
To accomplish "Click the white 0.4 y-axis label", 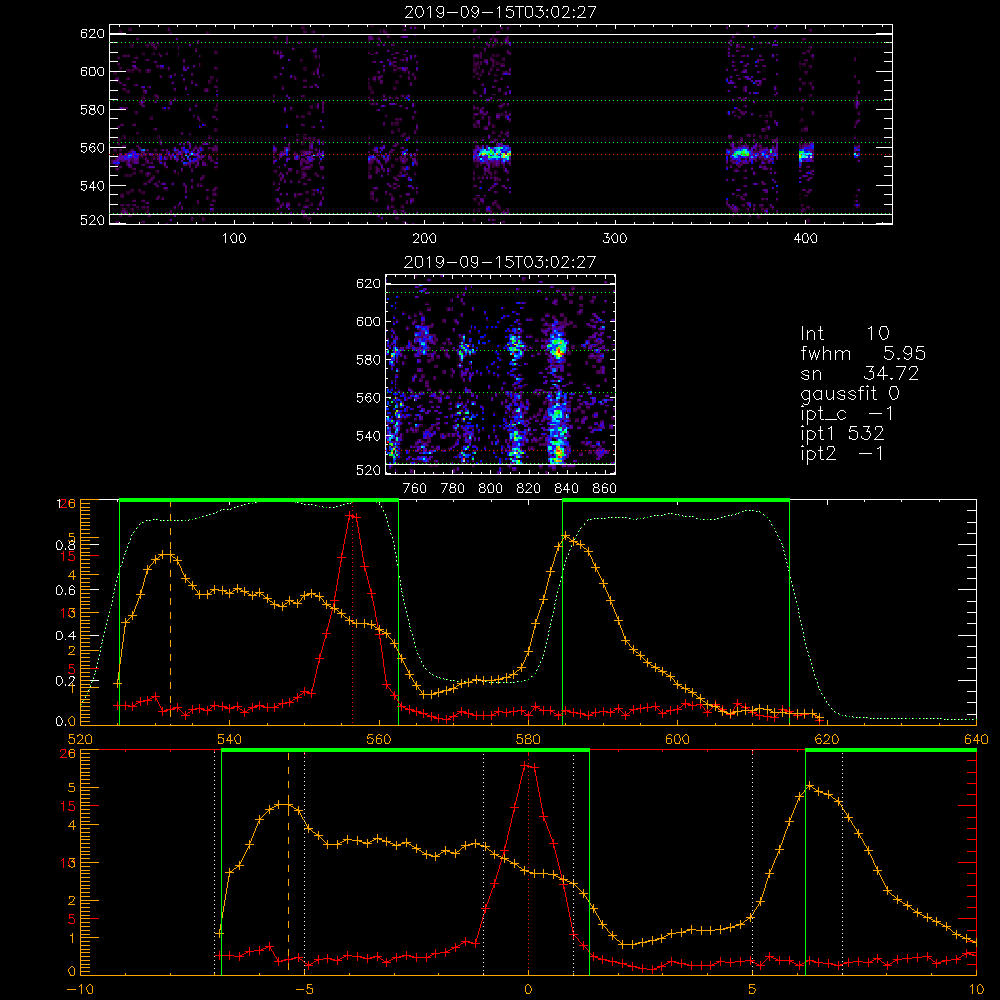I will click(x=65, y=636).
